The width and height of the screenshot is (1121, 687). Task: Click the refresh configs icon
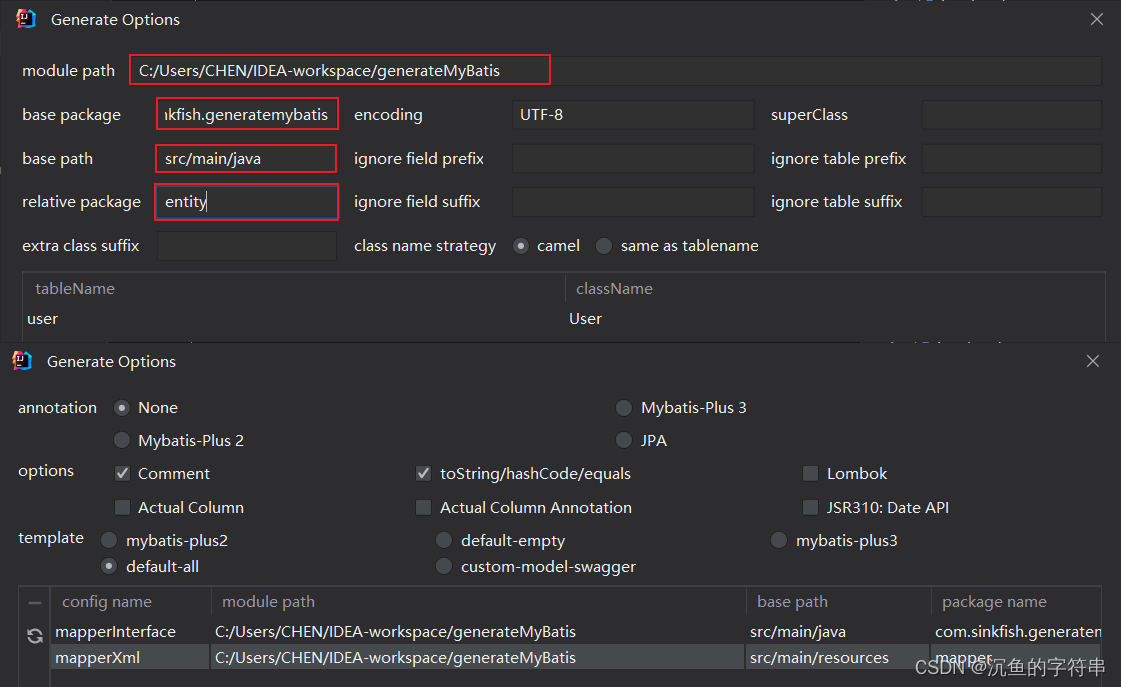click(36, 635)
